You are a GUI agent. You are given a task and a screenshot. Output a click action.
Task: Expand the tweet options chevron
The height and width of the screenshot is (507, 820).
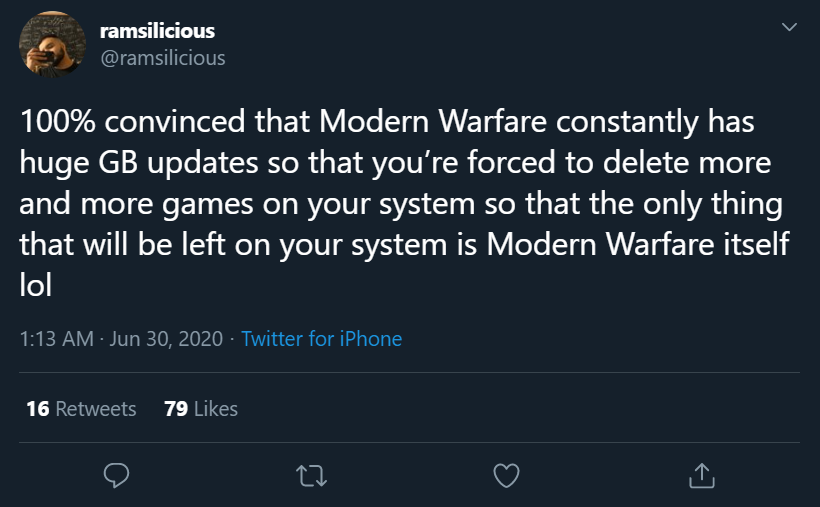pos(789,28)
